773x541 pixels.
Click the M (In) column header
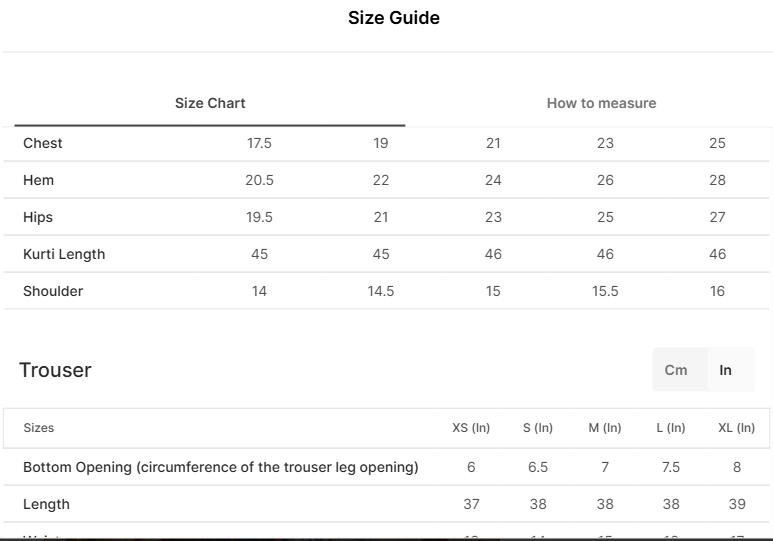(x=605, y=428)
